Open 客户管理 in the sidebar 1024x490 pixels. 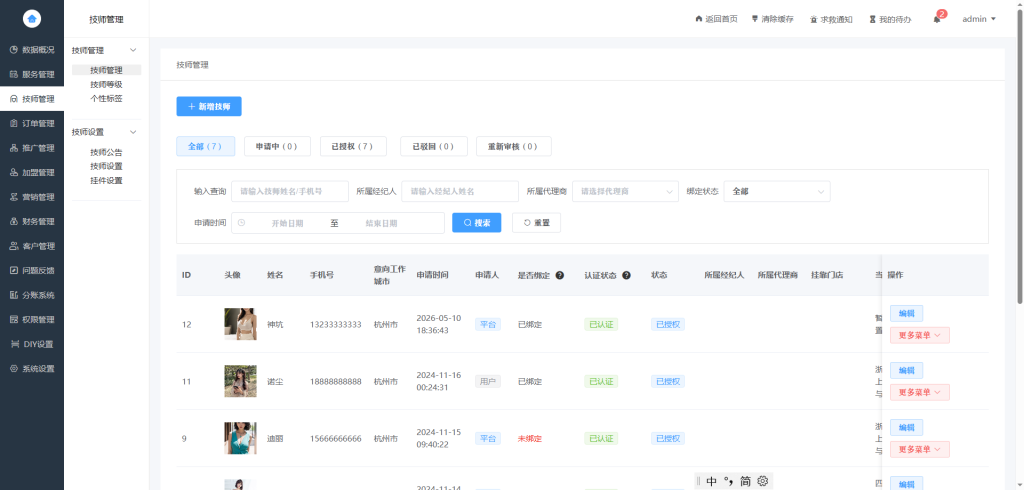tap(32, 246)
